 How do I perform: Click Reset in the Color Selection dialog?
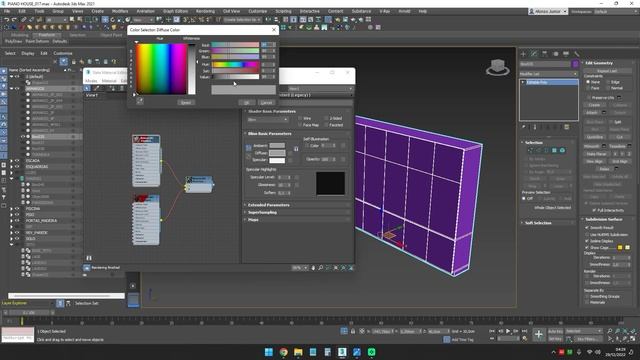point(186,102)
